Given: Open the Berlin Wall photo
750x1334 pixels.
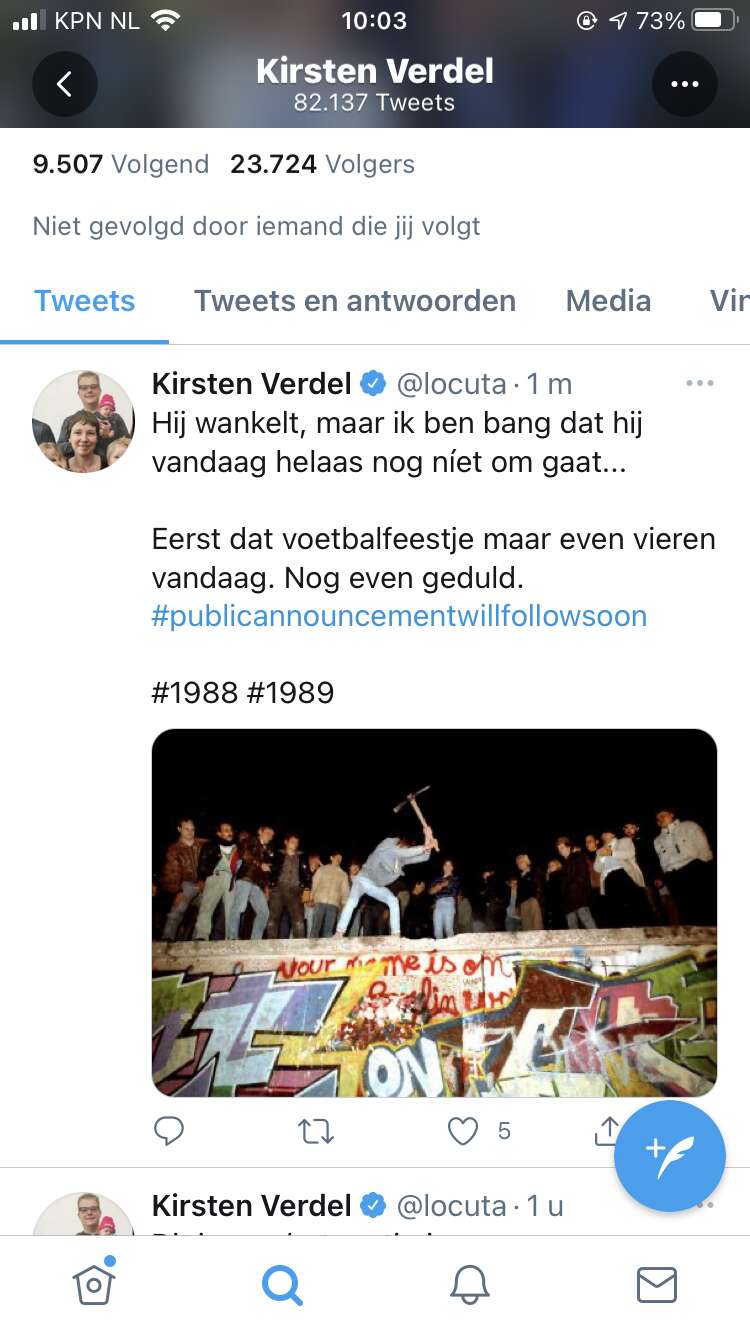Looking at the screenshot, I should click(434, 913).
